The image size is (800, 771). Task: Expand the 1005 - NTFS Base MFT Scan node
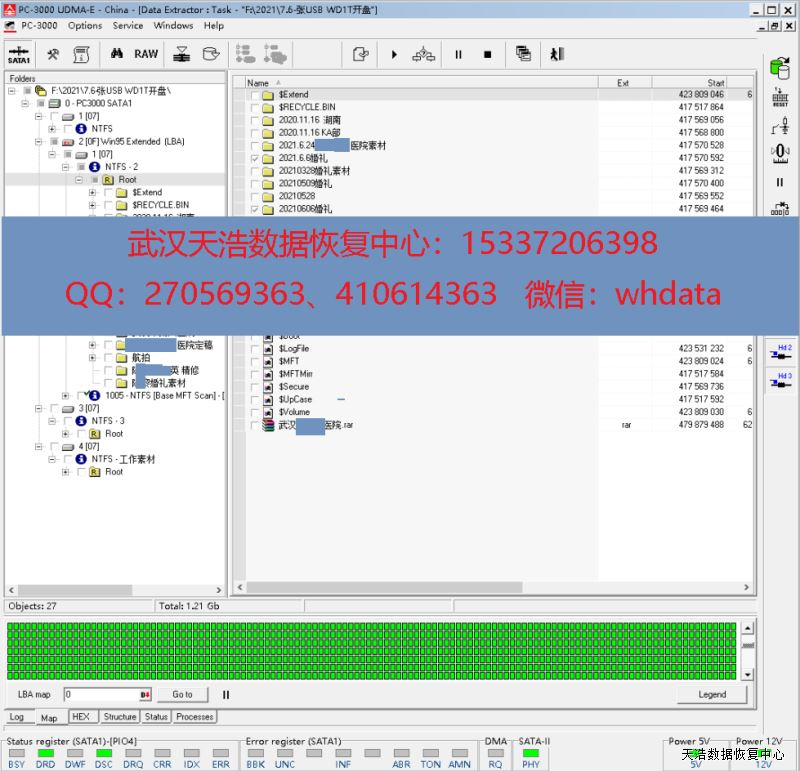(x=66, y=396)
